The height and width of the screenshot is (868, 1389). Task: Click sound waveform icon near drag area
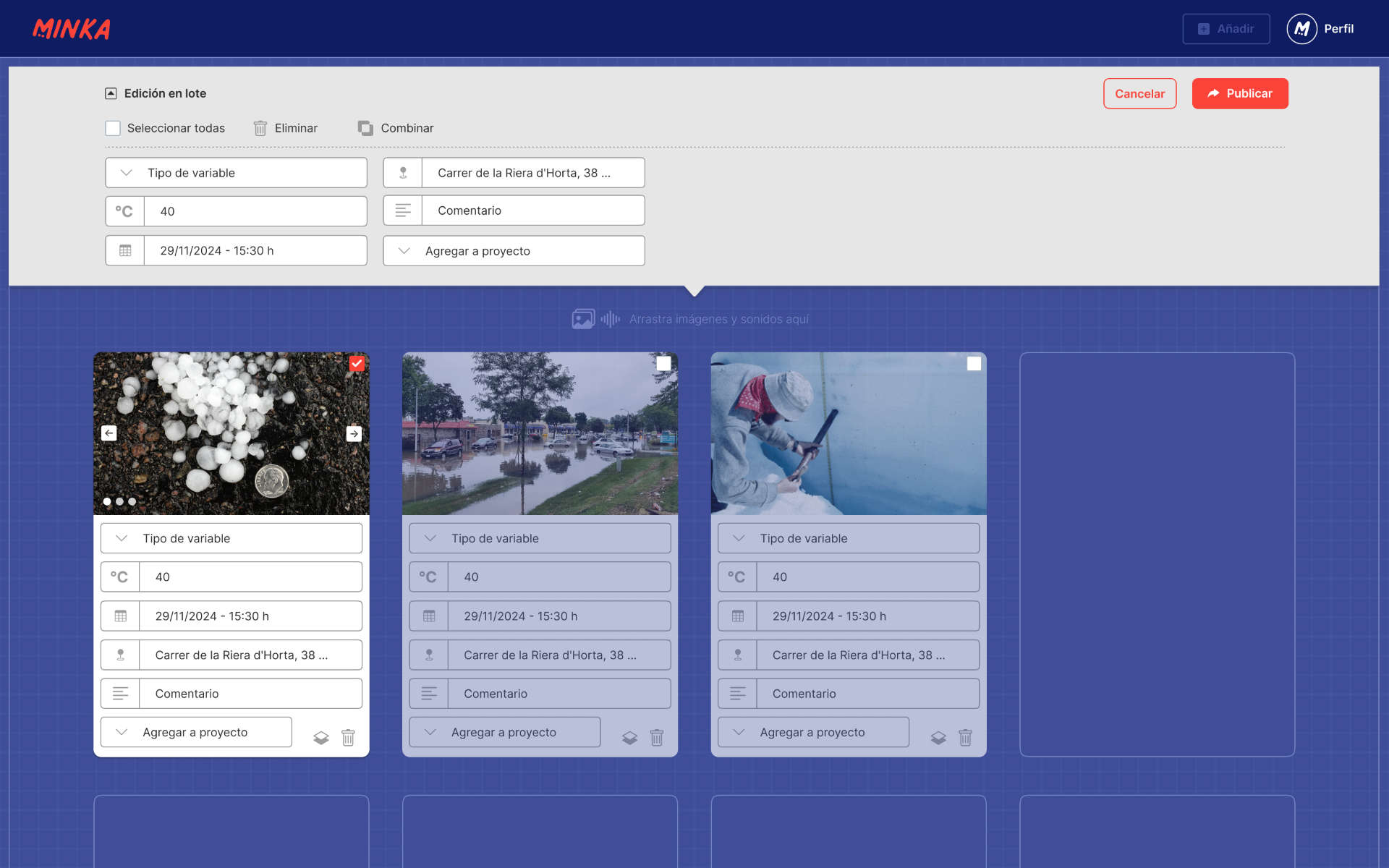tap(611, 319)
